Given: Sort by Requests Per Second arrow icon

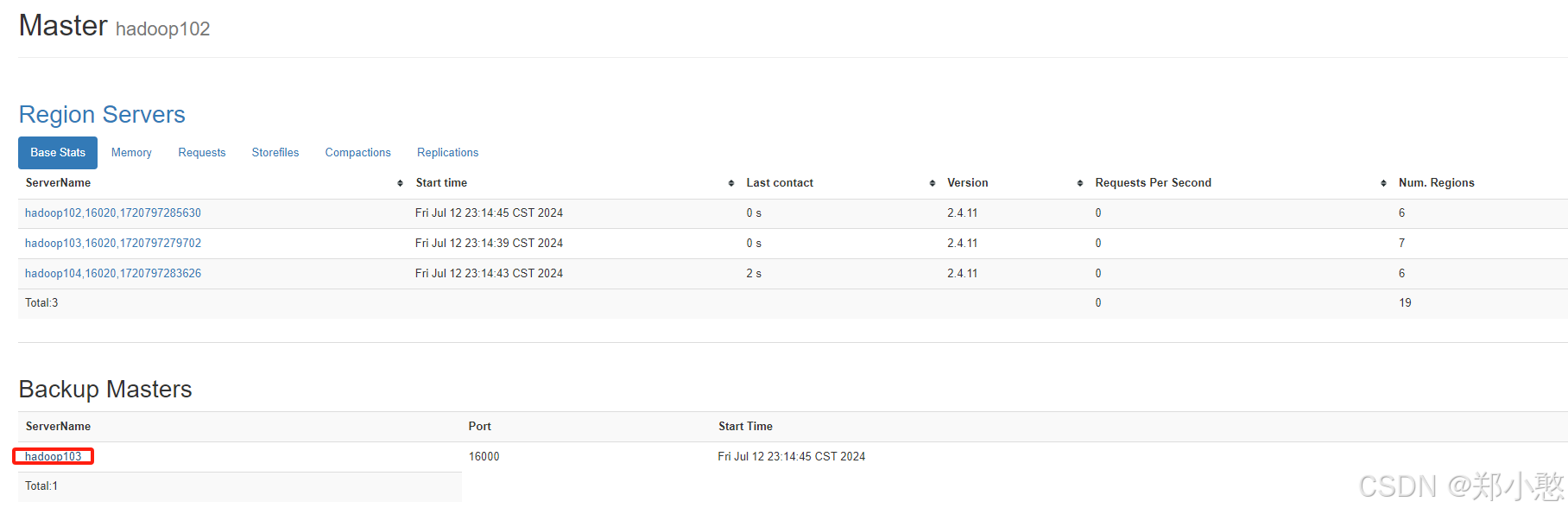Looking at the screenshot, I should pos(1384,183).
